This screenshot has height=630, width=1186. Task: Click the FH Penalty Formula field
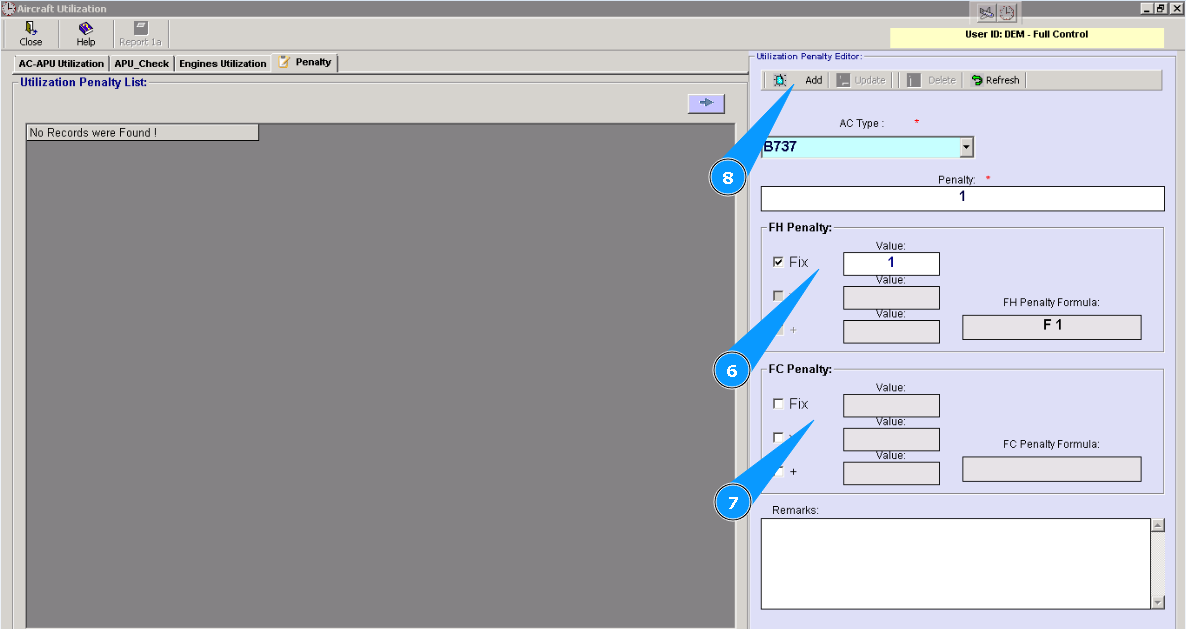(1051, 327)
